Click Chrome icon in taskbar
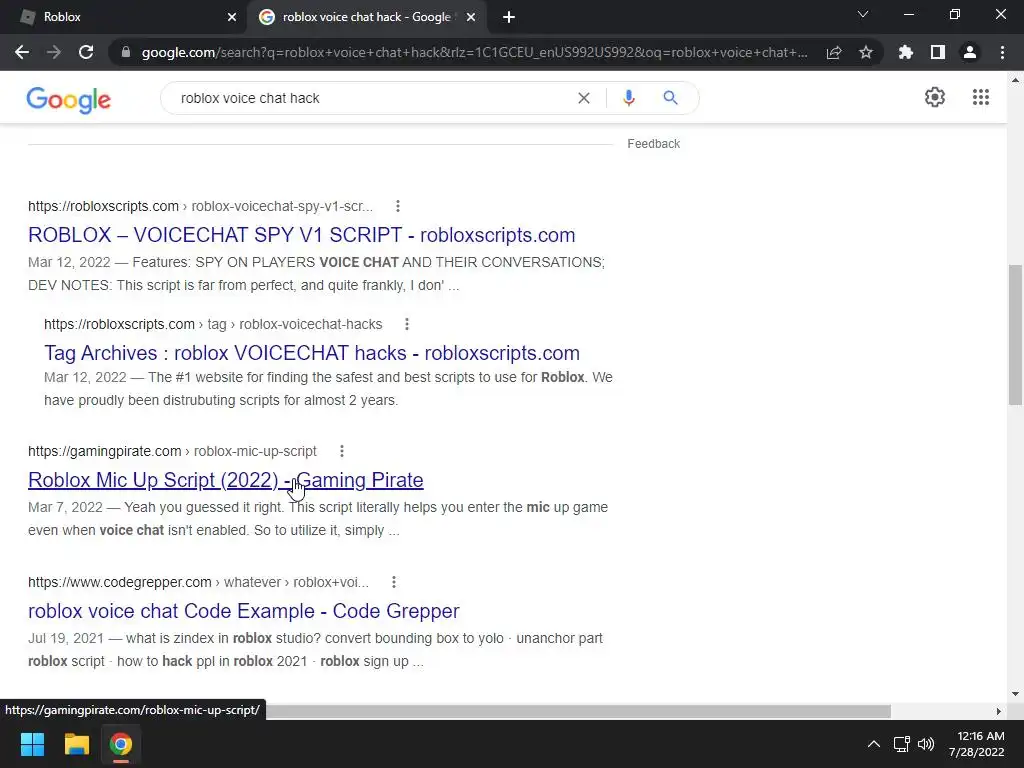Viewport: 1024px width, 768px height. pos(120,744)
